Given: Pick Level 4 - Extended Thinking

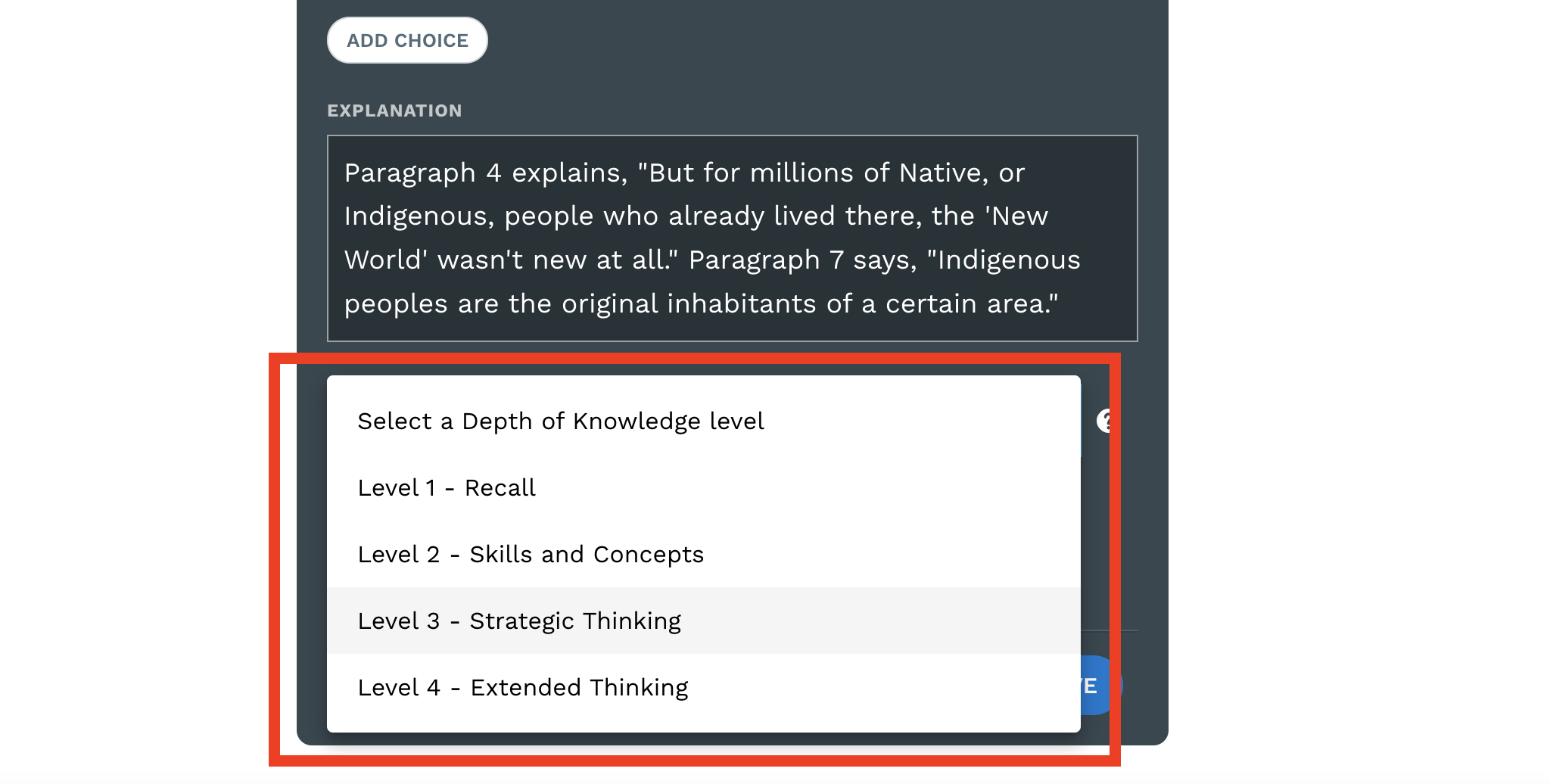Looking at the screenshot, I should pyautogui.click(x=704, y=687).
